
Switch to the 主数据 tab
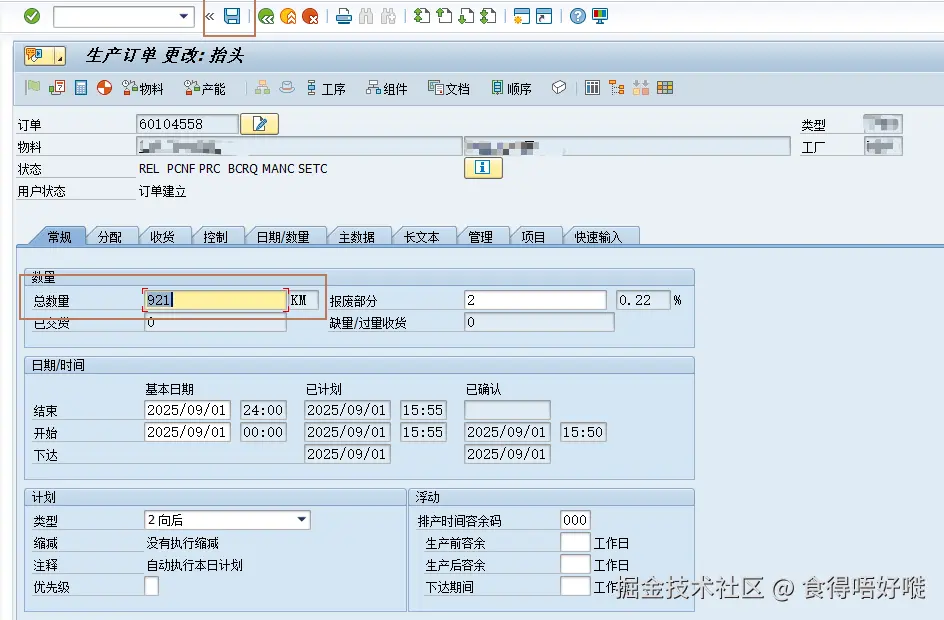356,237
